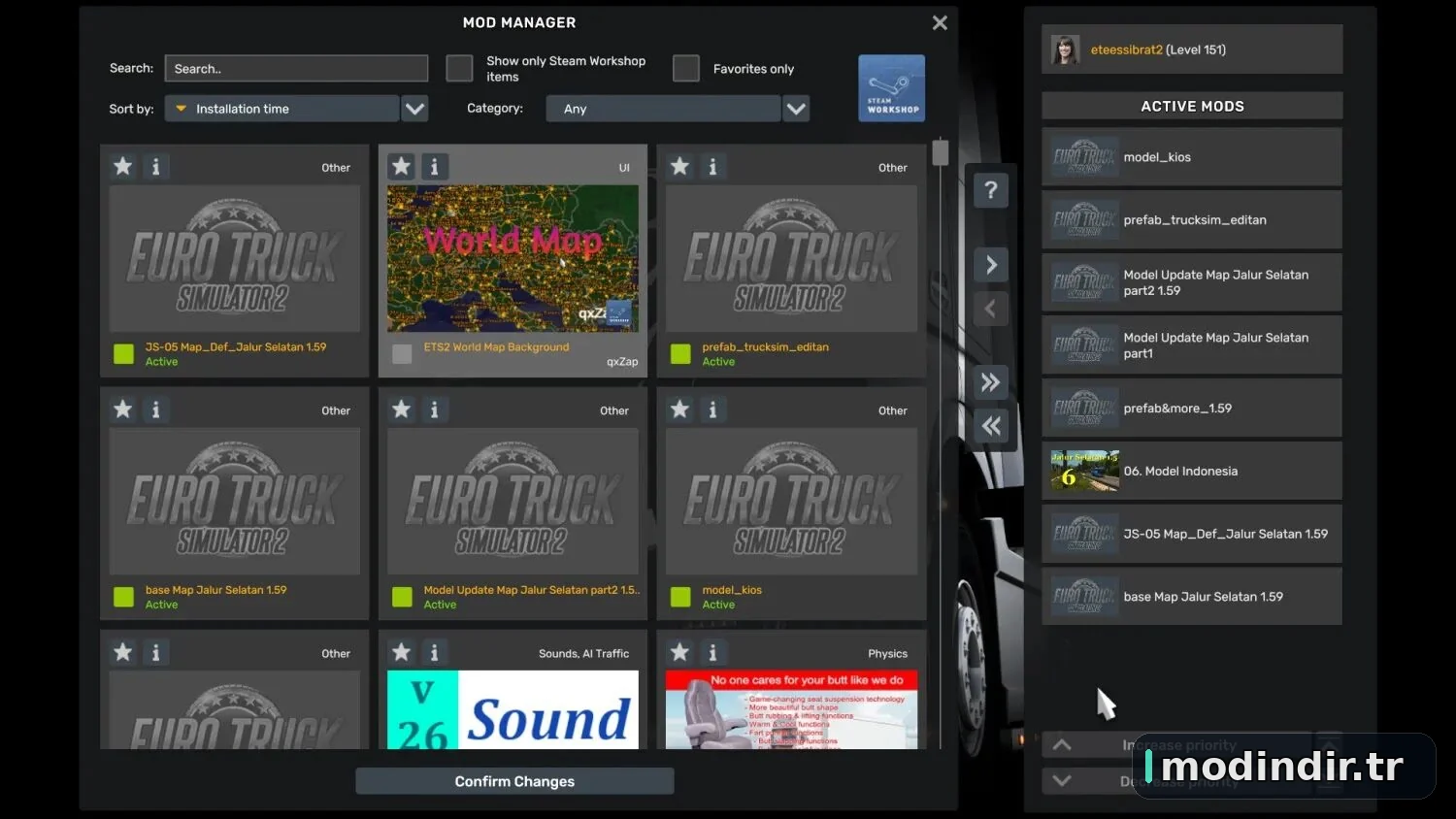Click the mod list vertical scrollbar handle

click(940, 152)
